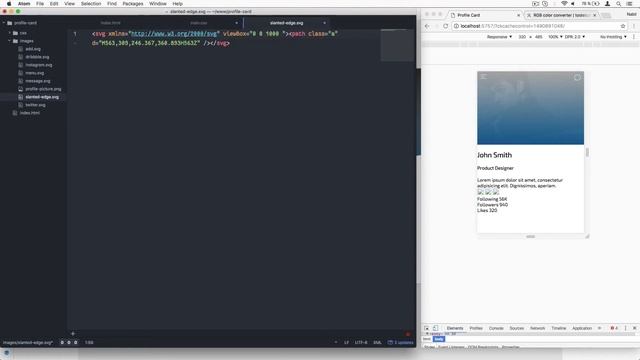Click the add icon on profile card header
The image size is (640, 360).
coord(577,77)
